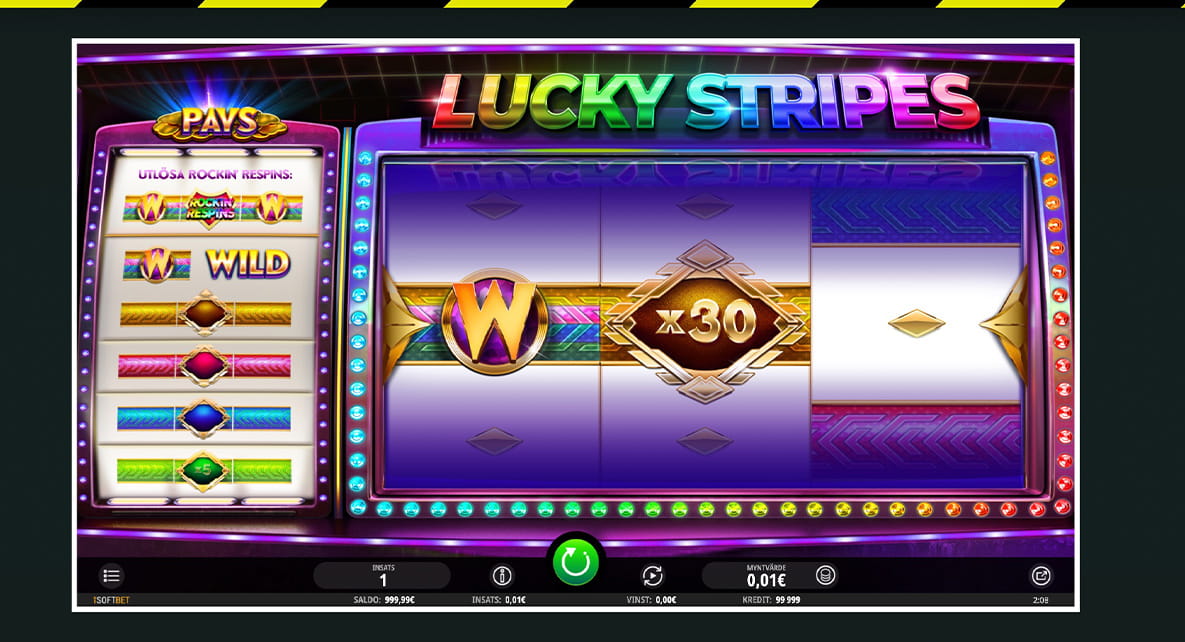Open the game info icon
The image size is (1185, 642).
[x=502, y=576]
